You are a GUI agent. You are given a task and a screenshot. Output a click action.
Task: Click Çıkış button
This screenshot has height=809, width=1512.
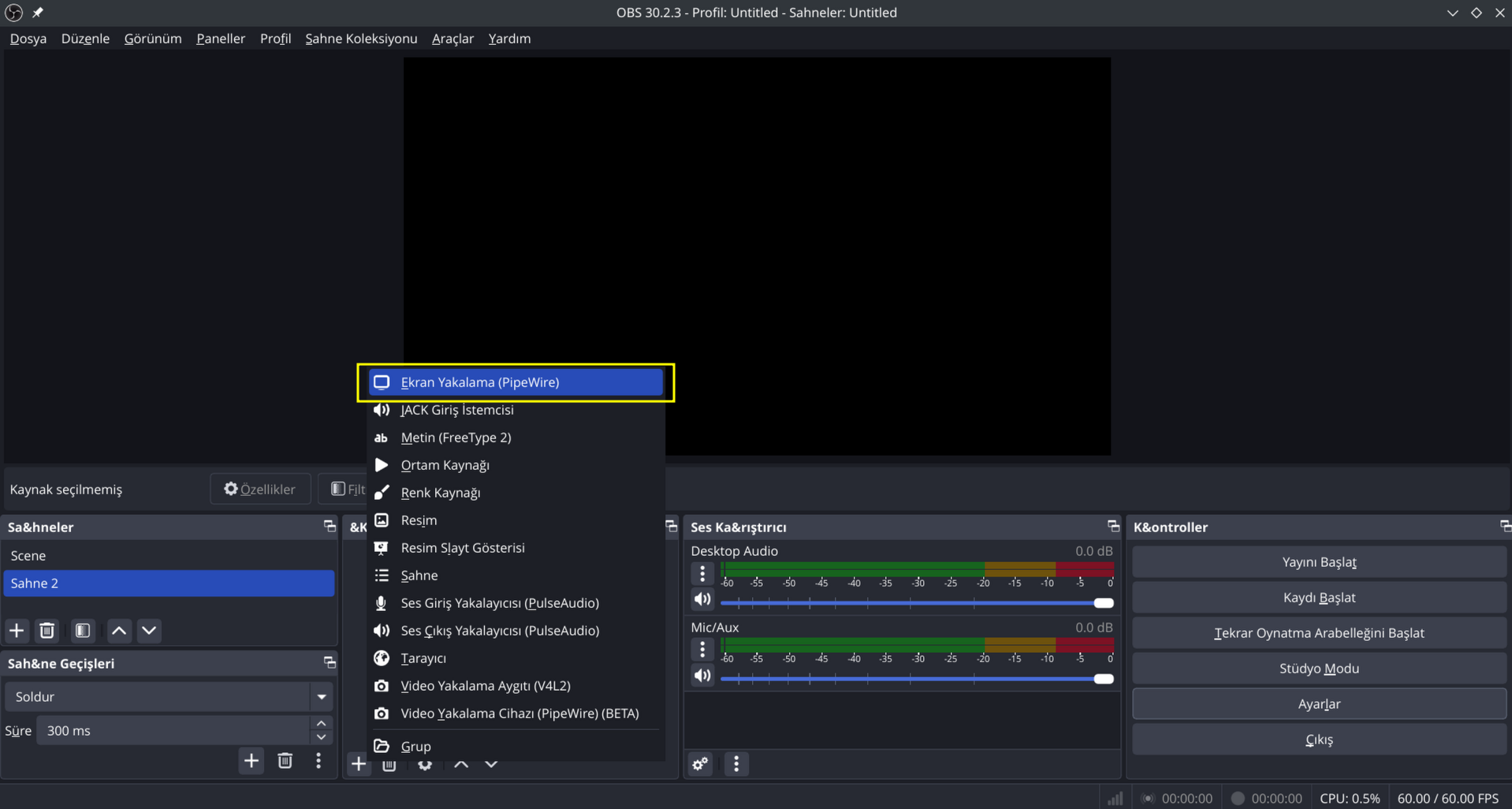1319,740
